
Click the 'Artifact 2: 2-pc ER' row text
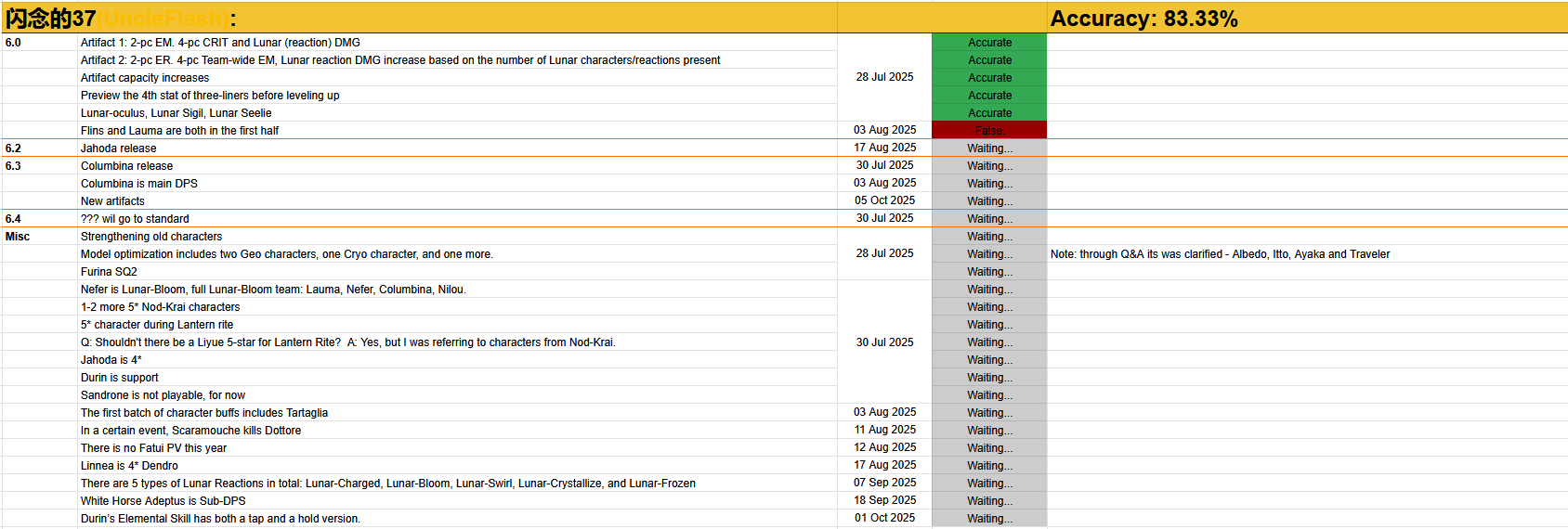tap(400, 60)
